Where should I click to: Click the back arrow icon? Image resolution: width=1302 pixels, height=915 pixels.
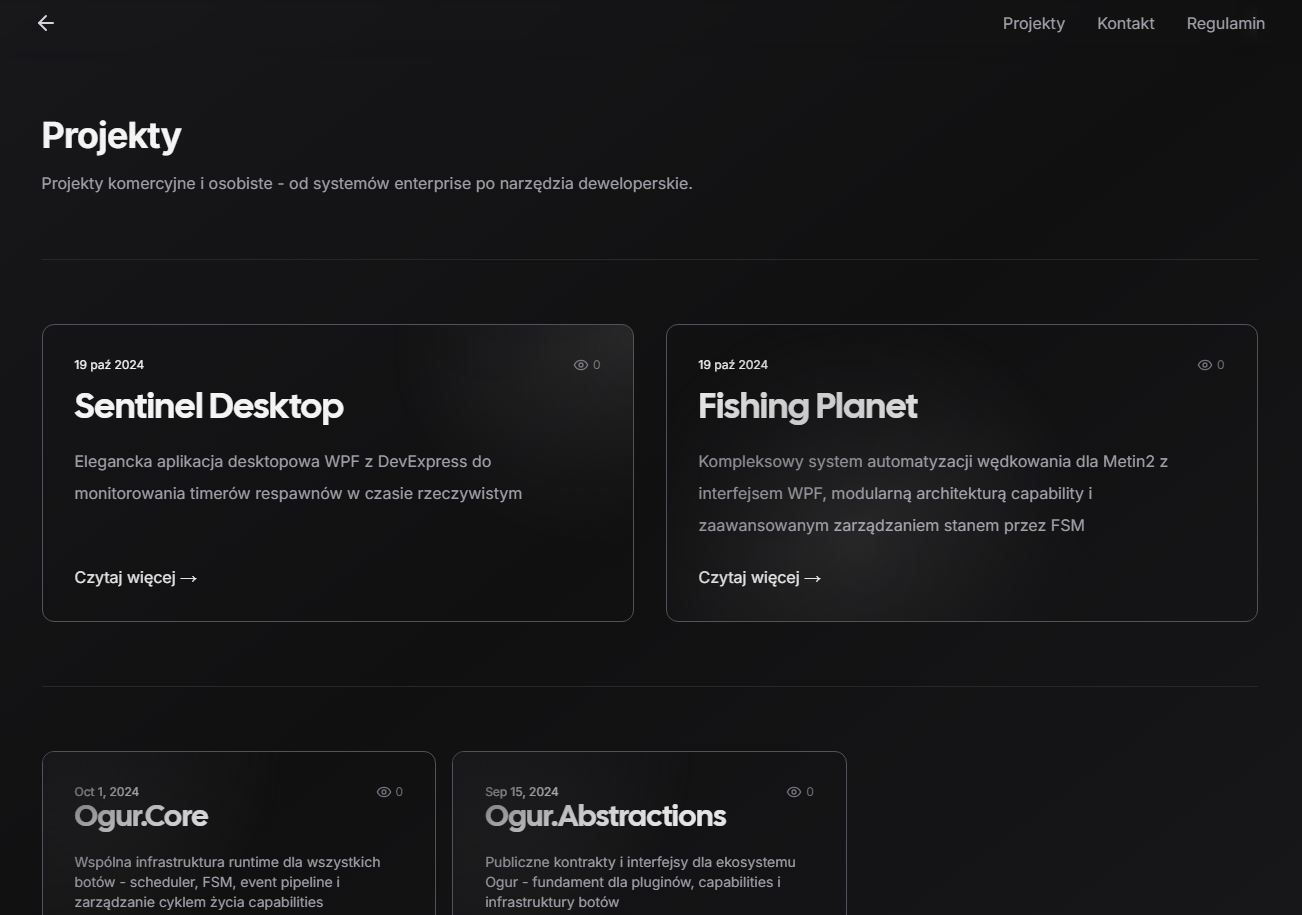tap(45, 22)
